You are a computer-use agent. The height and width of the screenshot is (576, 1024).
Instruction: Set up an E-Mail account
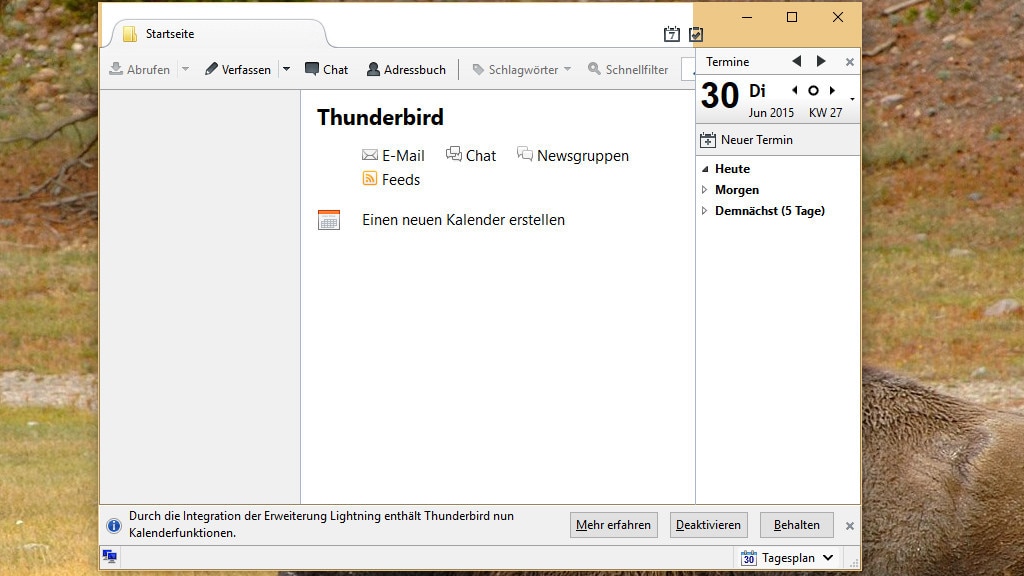pyautogui.click(x=393, y=155)
